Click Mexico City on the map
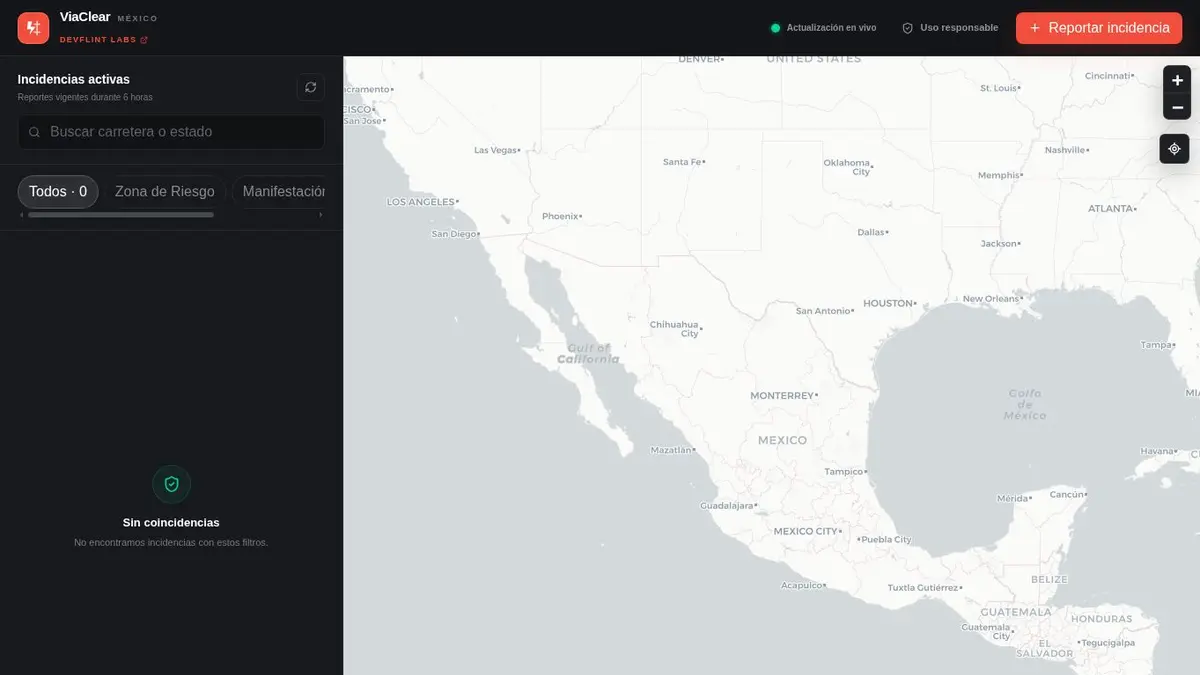Image resolution: width=1200 pixels, height=675 pixels. [x=808, y=531]
